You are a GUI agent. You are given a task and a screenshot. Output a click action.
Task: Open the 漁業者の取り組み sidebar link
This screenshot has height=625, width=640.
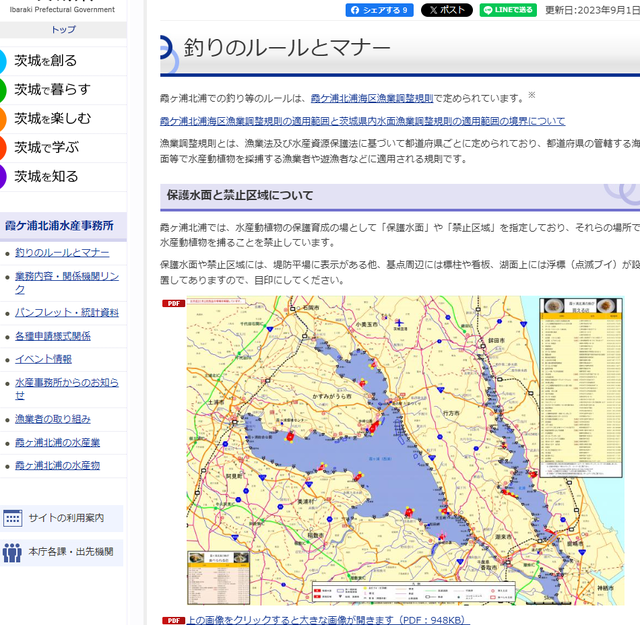click(53, 419)
